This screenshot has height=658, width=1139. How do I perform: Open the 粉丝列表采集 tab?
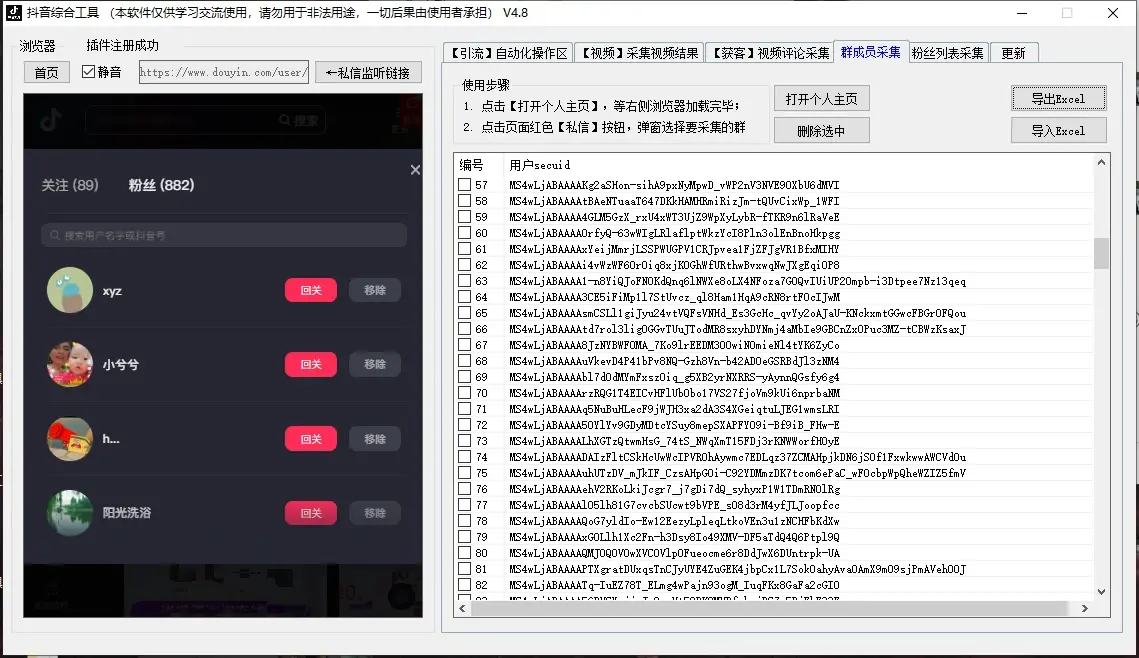947,53
